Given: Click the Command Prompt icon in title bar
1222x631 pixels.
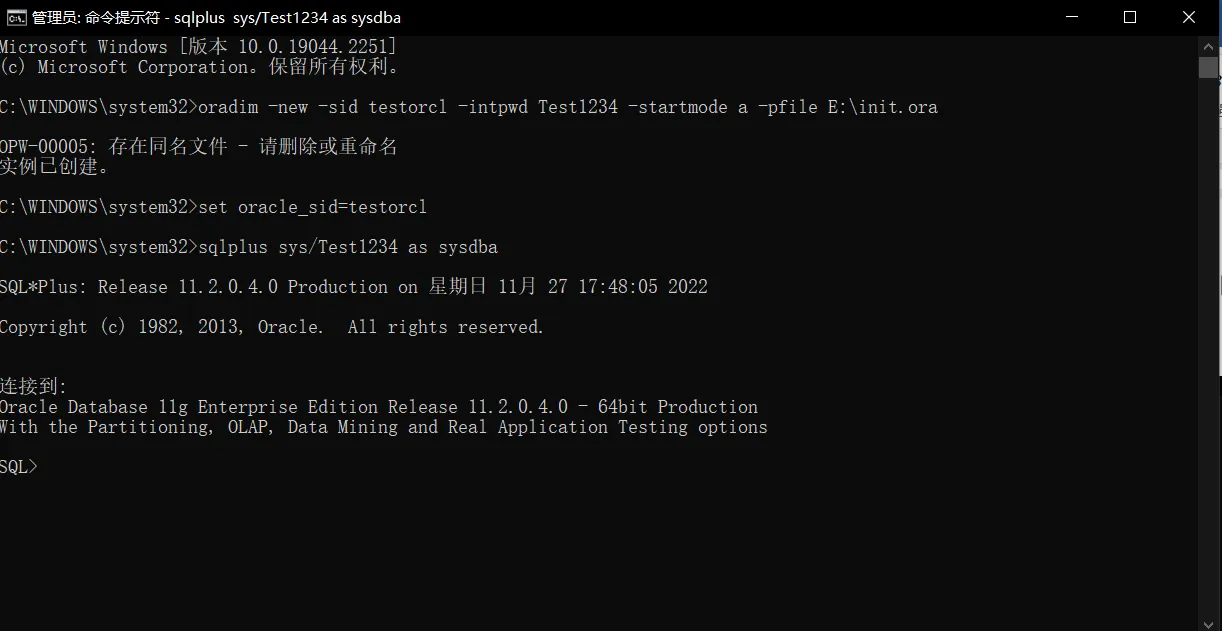Looking at the screenshot, I should (x=16, y=17).
